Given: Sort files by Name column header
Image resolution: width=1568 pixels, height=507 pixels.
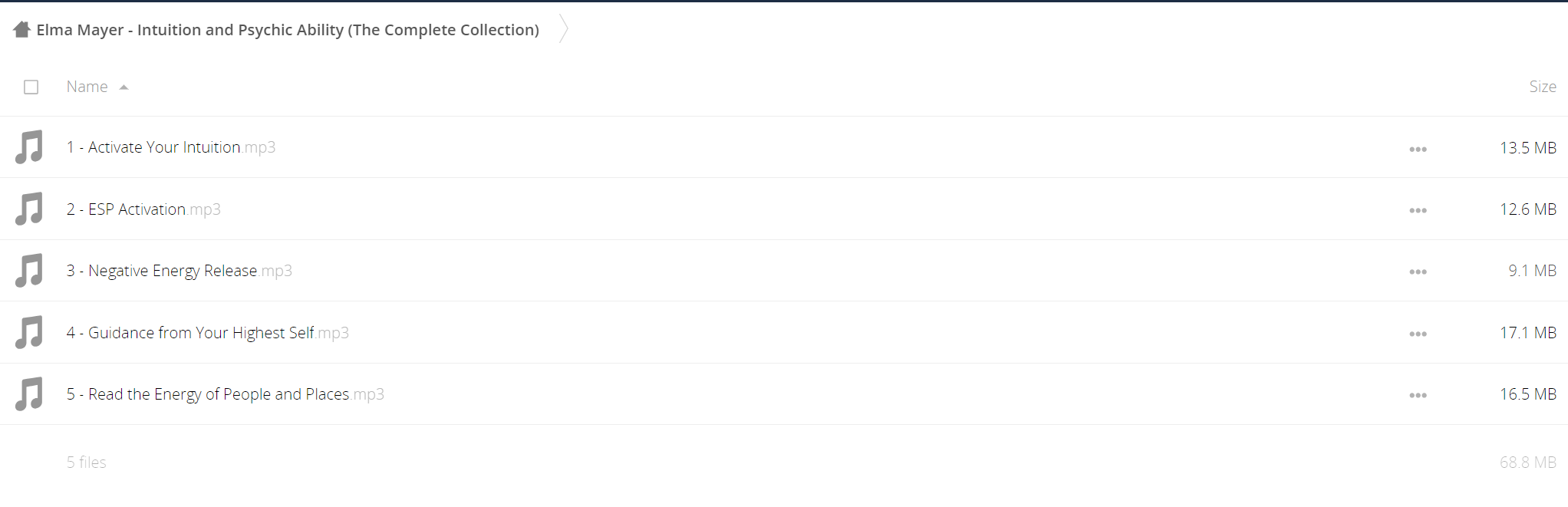Looking at the screenshot, I should 87,87.
